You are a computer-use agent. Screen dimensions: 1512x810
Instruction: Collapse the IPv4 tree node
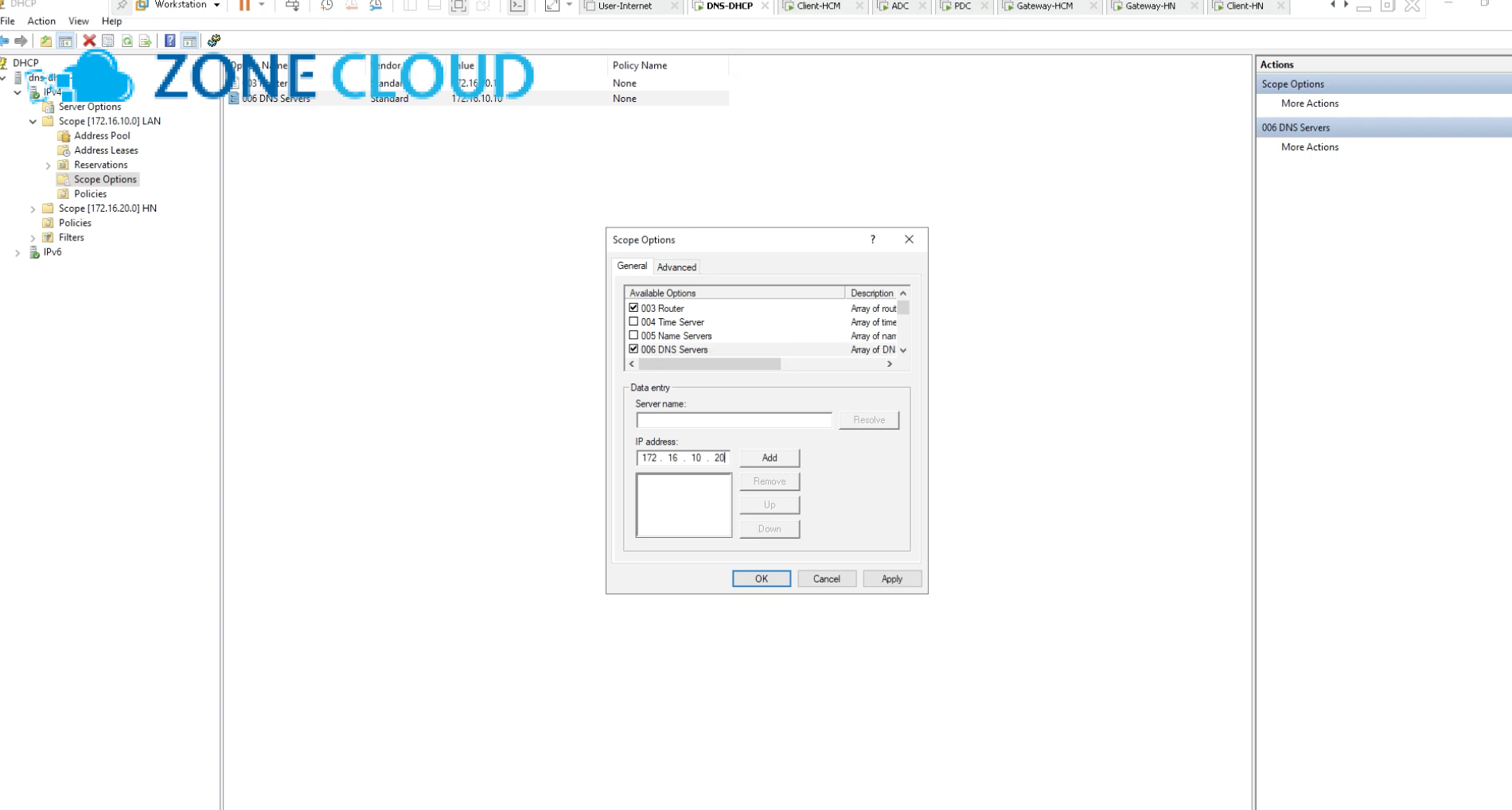18,92
